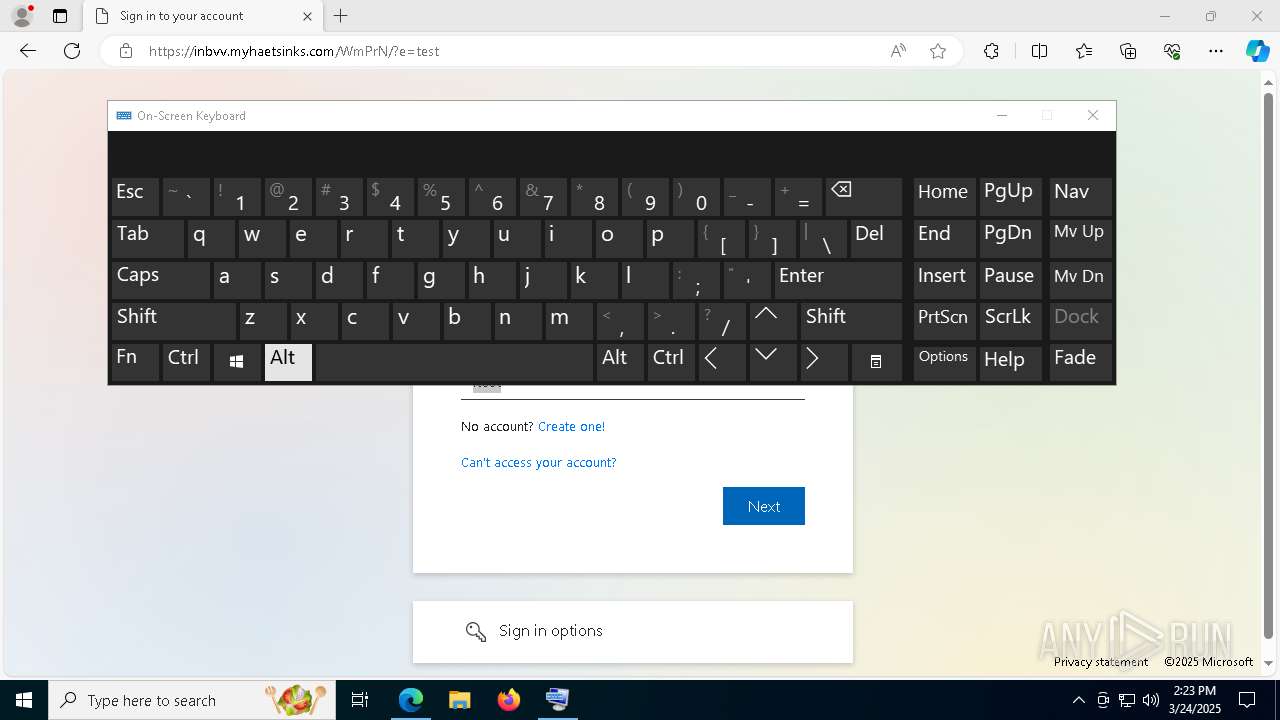Viewport: 1280px width, 720px height.
Task: Toggle the right Alt key
Action: point(620,362)
